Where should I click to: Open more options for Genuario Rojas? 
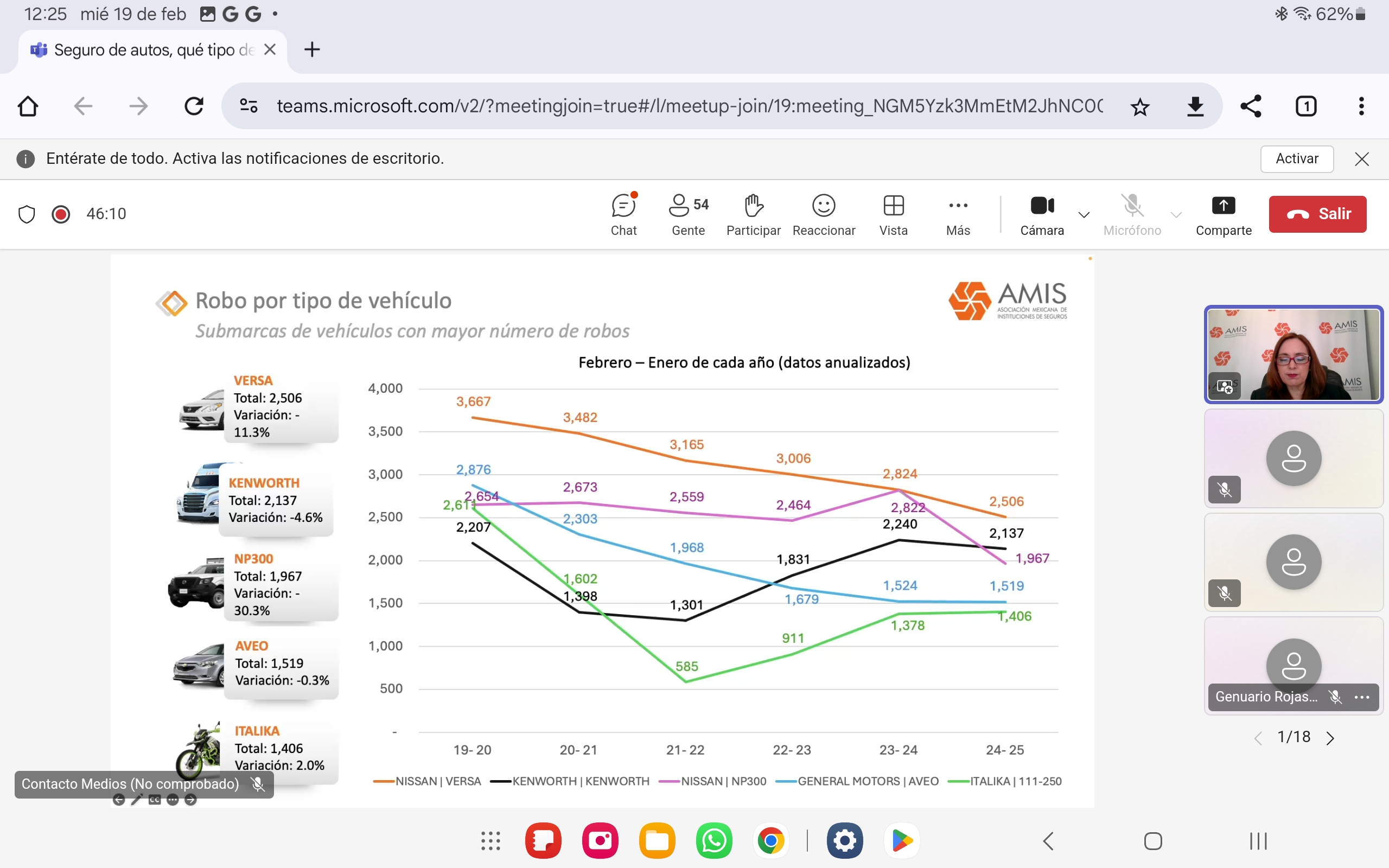pyautogui.click(x=1361, y=697)
